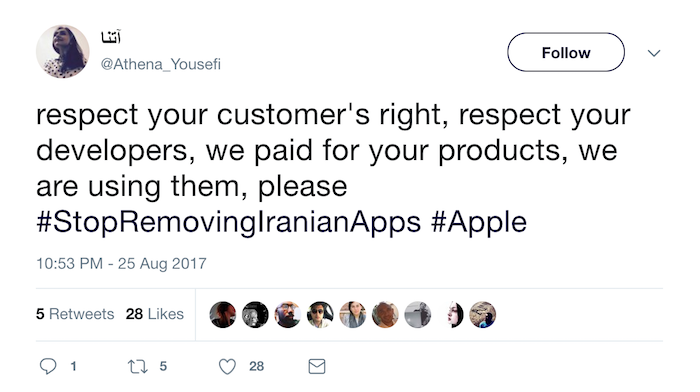Open the #StopRemovingIranianApps hashtag
This screenshot has height=392, width=700.
tap(229, 222)
